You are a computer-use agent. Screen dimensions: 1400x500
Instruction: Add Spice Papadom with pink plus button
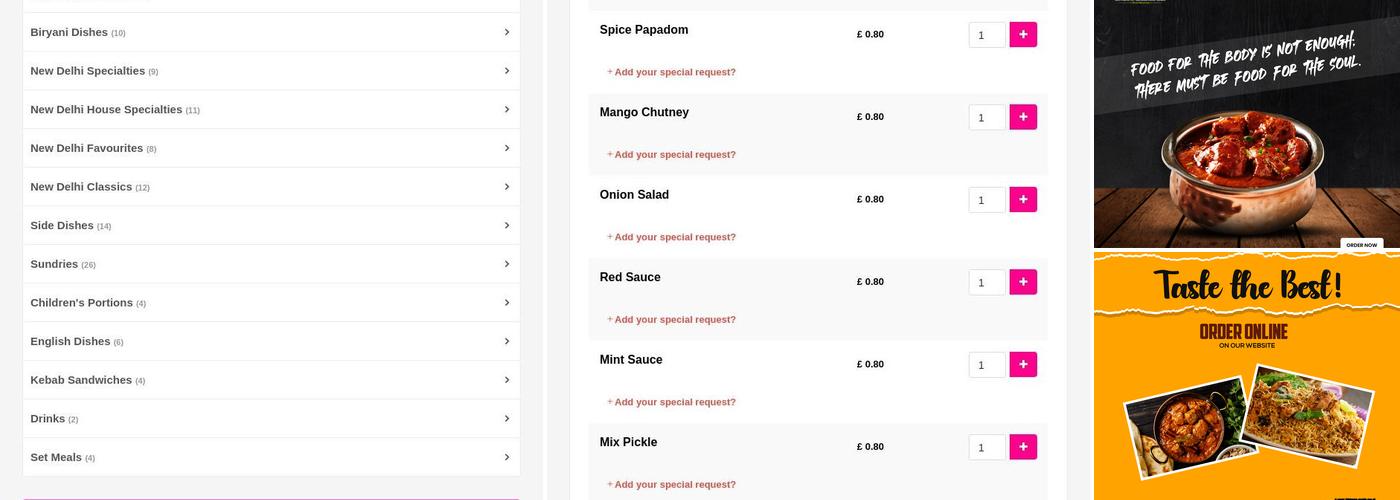click(x=1023, y=35)
